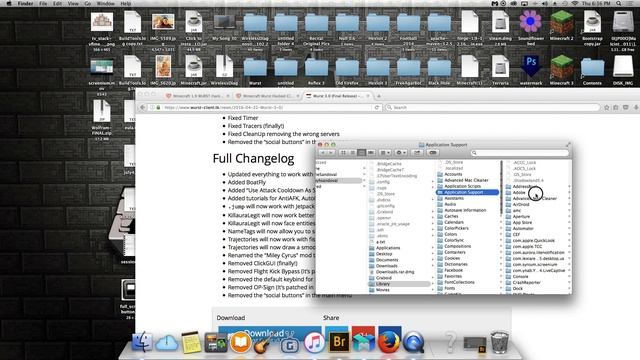Open the Apple menu
Screen dimensions: 640x360
point(9,3)
